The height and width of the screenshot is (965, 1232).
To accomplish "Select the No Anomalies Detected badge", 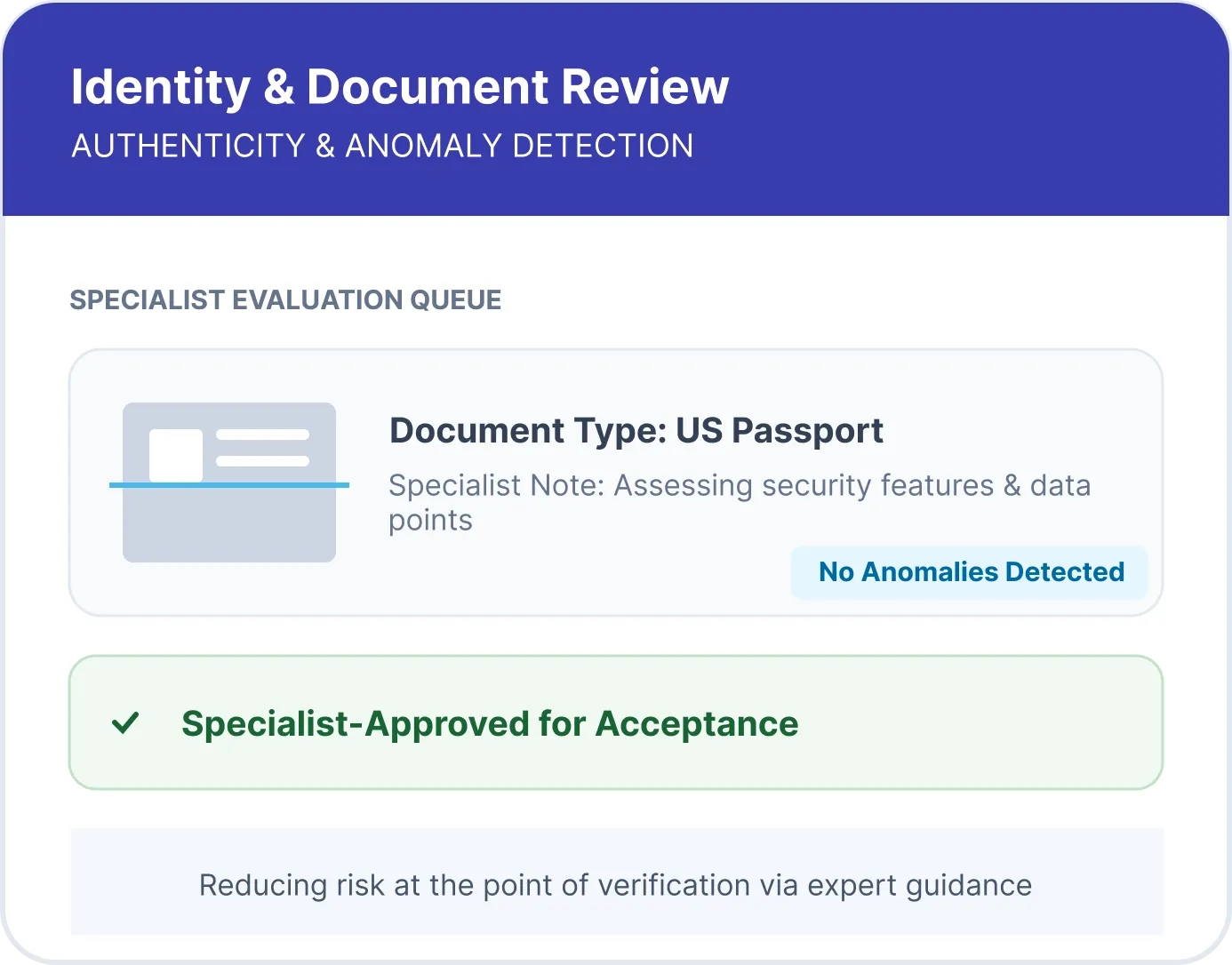I will (970, 572).
